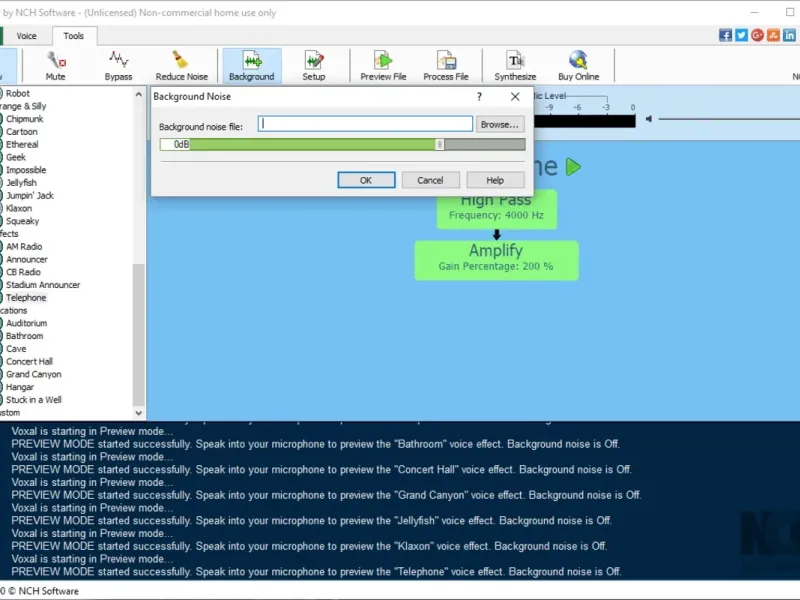Select the Jumpin' Jack voice
The width and height of the screenshot is (800, 600).
pos(30,195)
